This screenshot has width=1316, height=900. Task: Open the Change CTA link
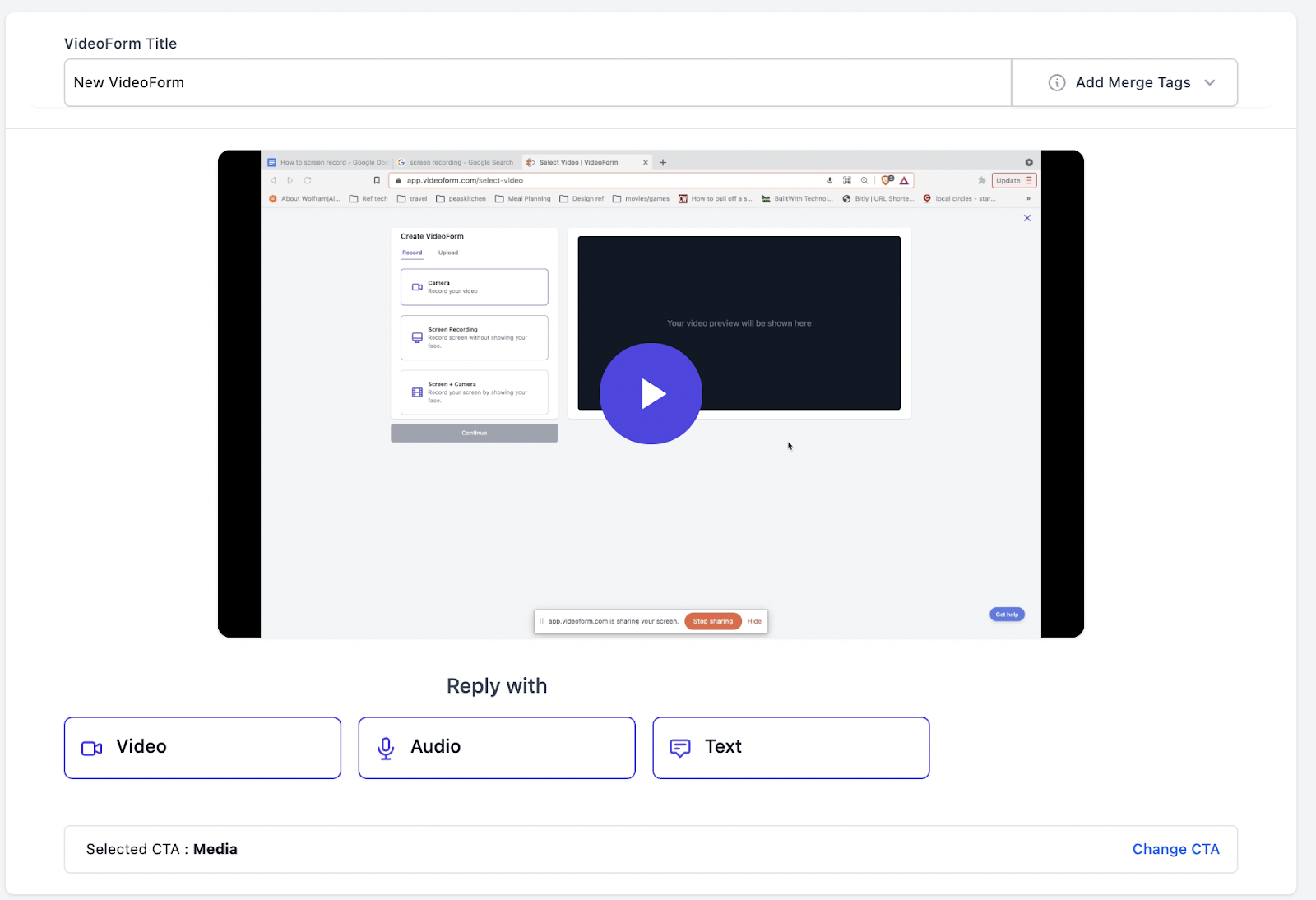(x=1175, y=849)
